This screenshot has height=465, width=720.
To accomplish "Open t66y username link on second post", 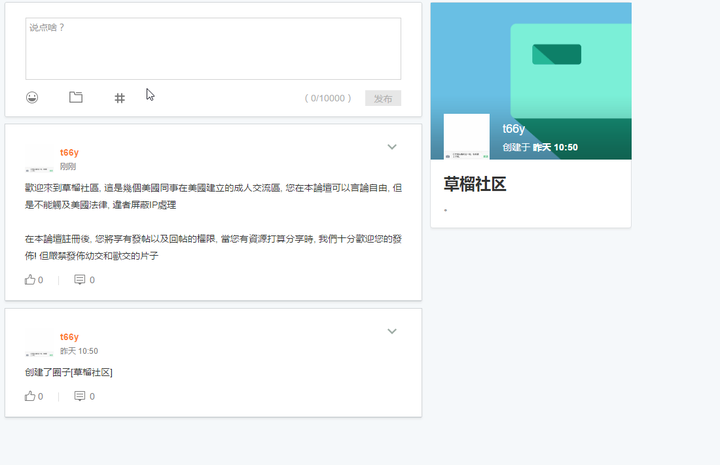I will [x=69, y=337].
